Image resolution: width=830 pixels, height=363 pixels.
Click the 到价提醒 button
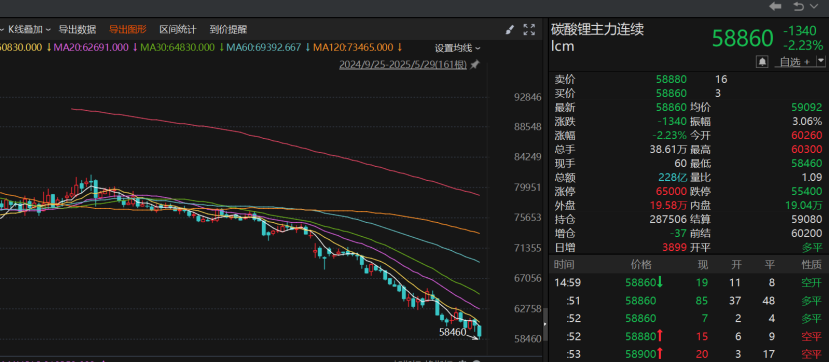(228, 30)
